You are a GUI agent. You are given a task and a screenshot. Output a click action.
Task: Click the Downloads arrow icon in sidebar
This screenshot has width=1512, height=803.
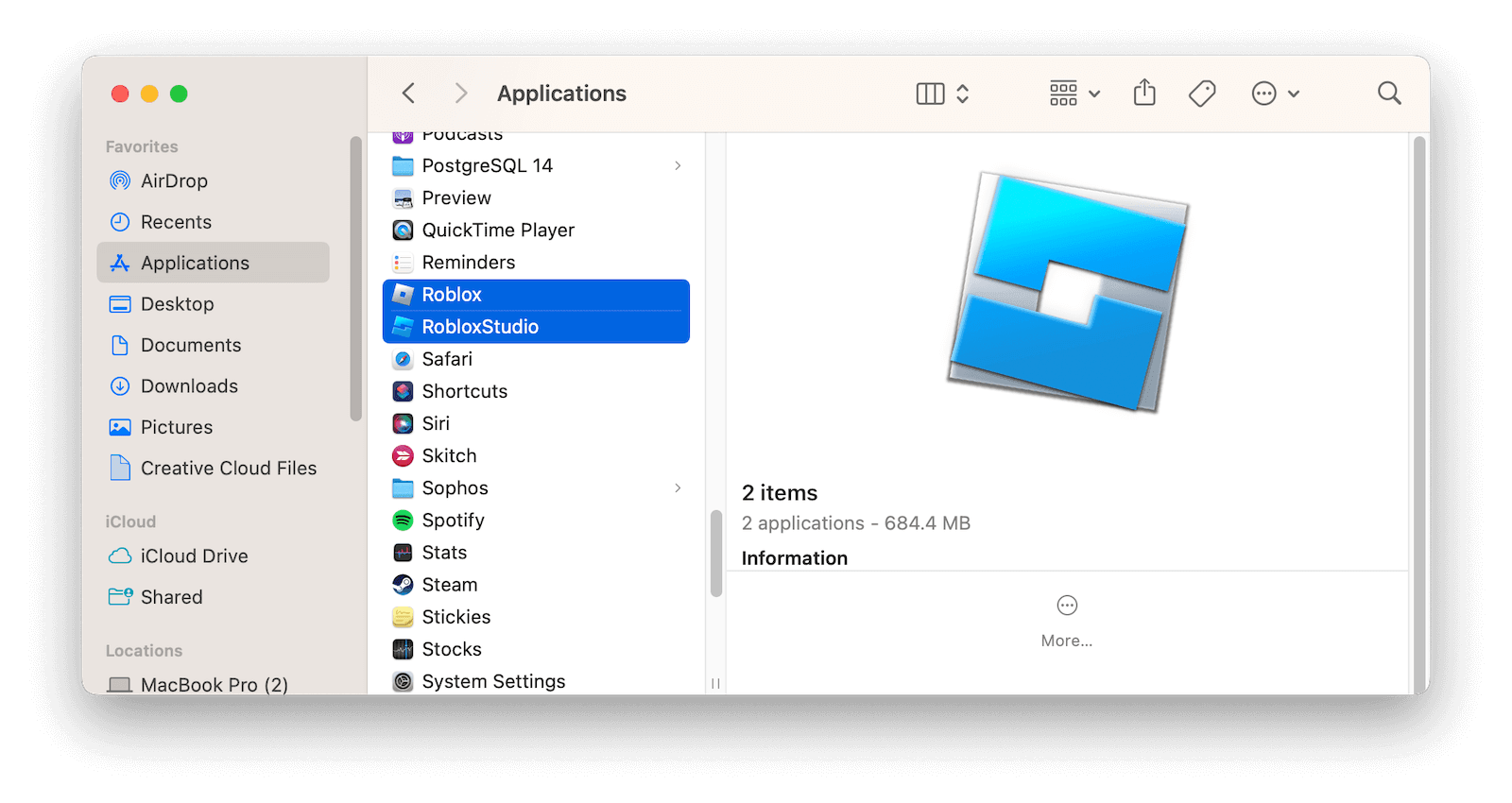click(x=120, y=386)
